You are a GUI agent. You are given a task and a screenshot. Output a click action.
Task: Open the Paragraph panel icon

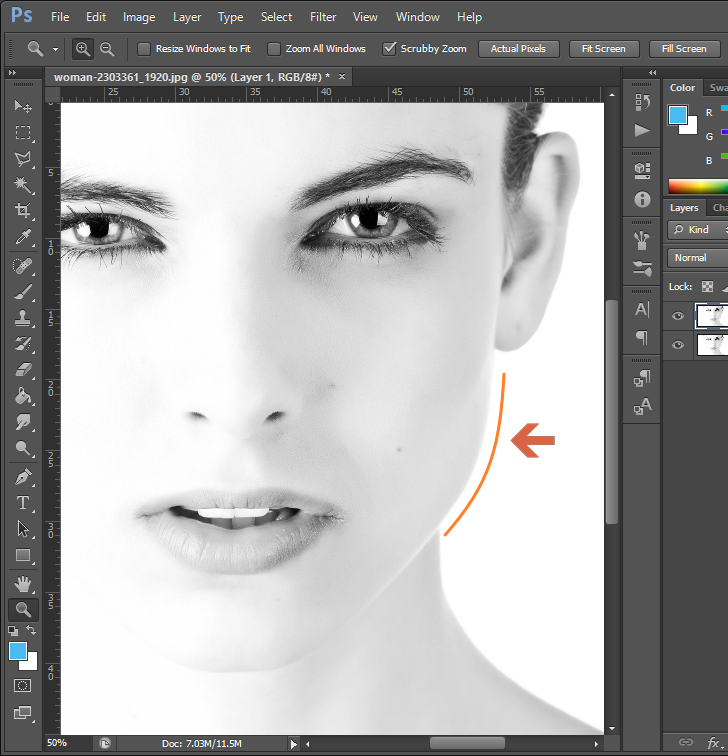[x=642, y=337]
